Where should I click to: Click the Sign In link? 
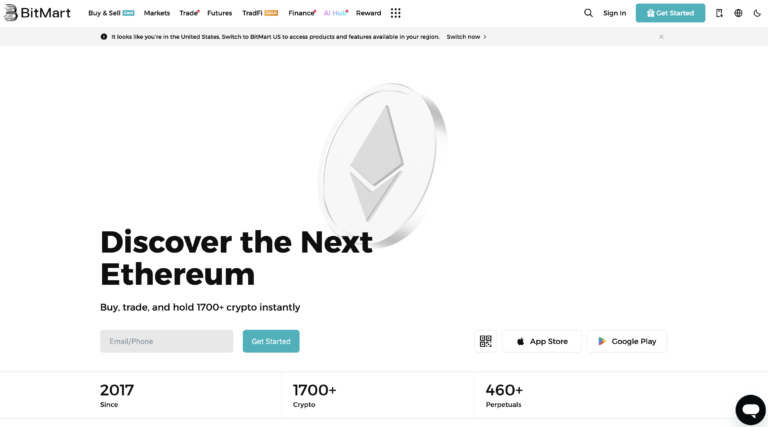[615, 13]
